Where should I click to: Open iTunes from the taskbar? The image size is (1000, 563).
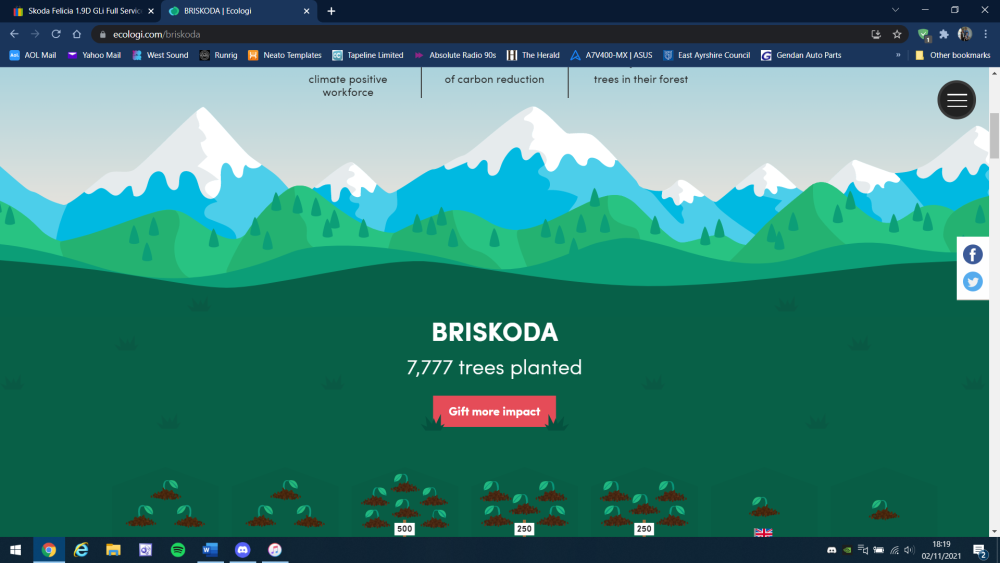coord(275,550)
